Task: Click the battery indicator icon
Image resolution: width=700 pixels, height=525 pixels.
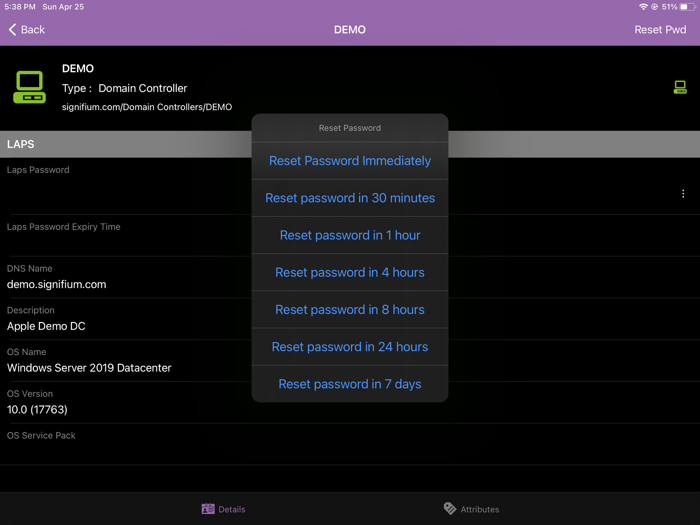Action: [687, 7]
